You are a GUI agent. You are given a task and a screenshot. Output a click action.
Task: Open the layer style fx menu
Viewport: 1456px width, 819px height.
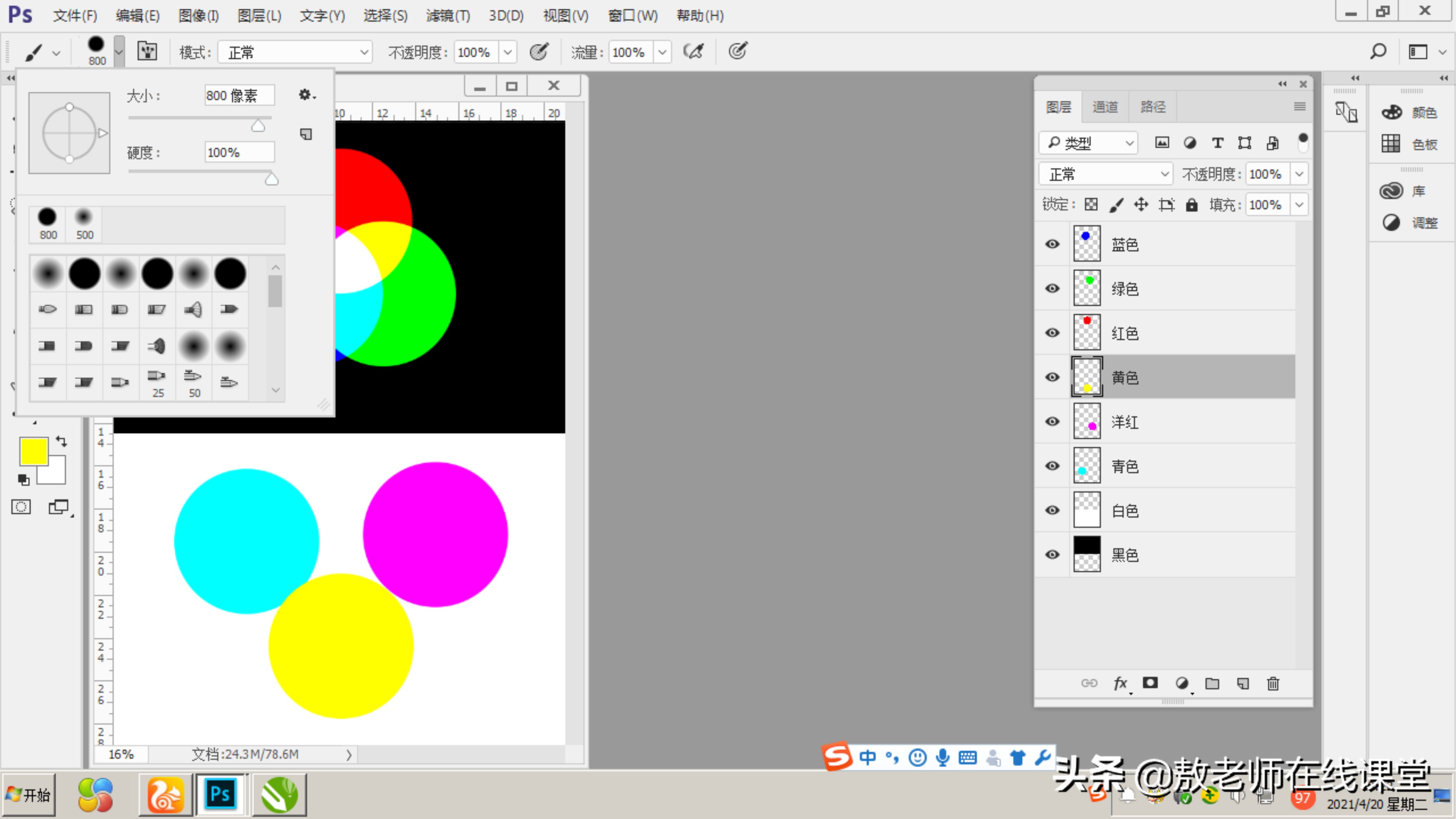(x=1120, y=683)
